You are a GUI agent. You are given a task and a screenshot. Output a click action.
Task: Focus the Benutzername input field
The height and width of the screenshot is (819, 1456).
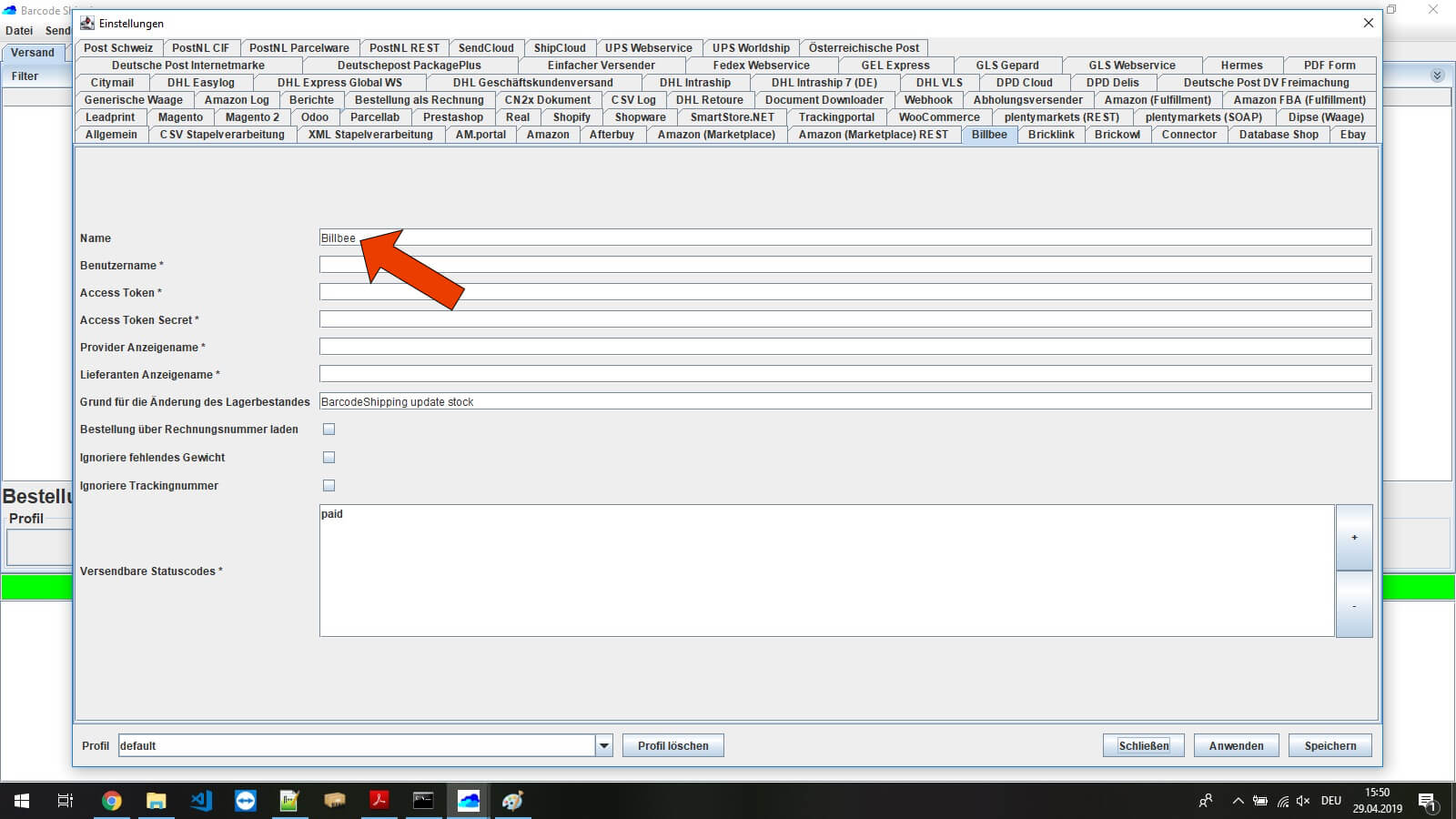(x=845, y=265)
